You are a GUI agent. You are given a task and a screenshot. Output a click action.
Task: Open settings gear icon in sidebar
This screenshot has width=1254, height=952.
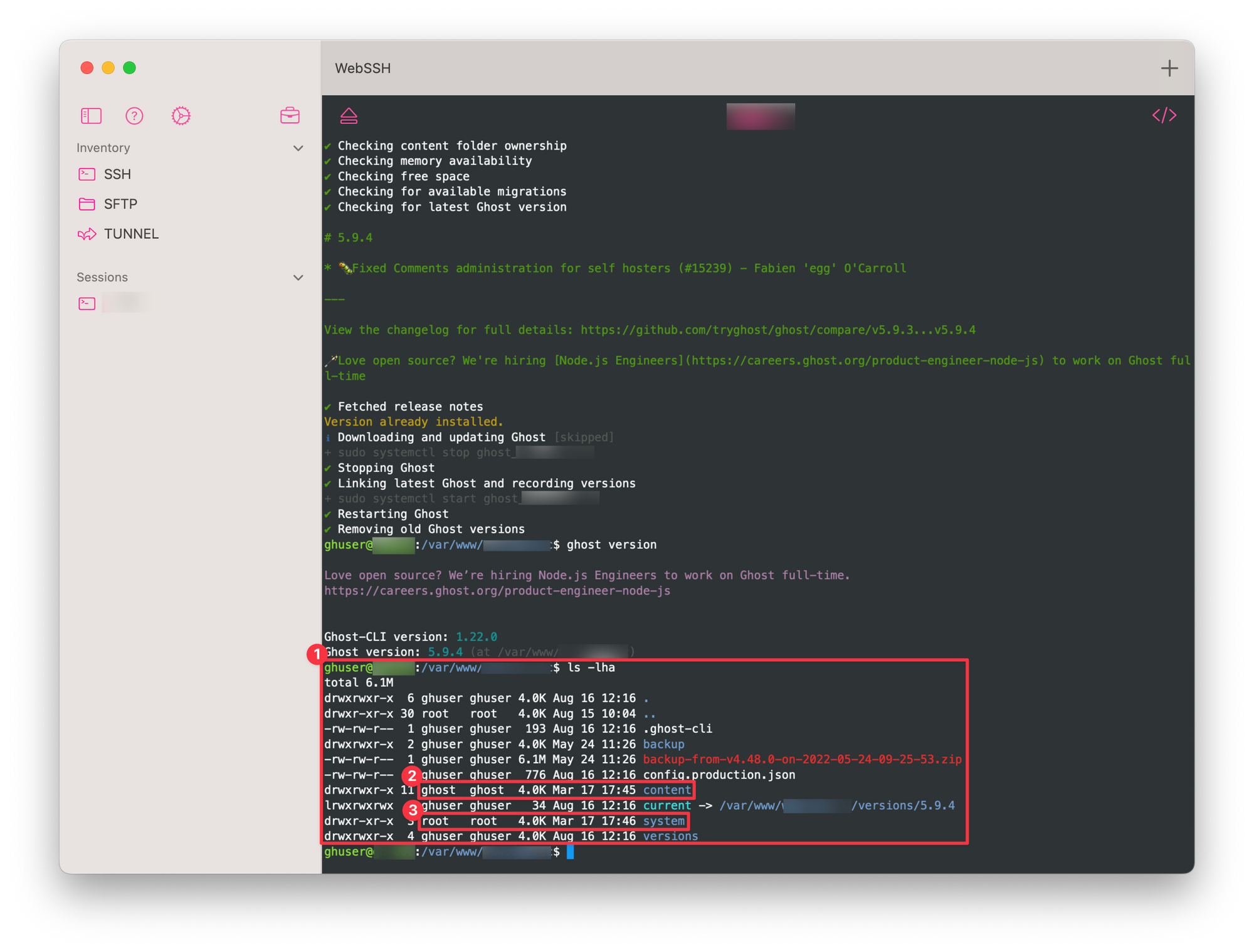[181, 116]
